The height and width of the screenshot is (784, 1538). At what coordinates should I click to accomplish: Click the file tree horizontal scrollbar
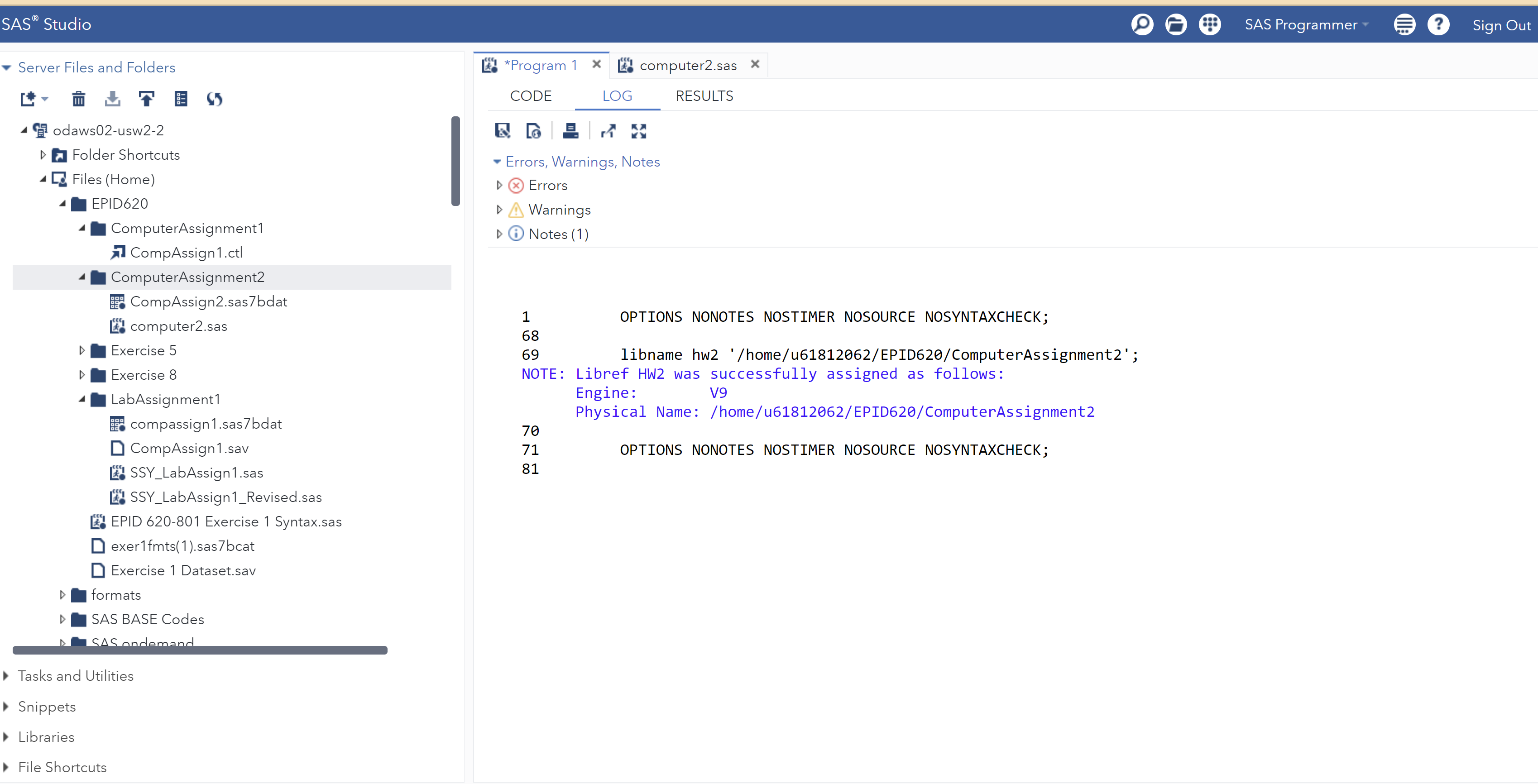(200, 650)
